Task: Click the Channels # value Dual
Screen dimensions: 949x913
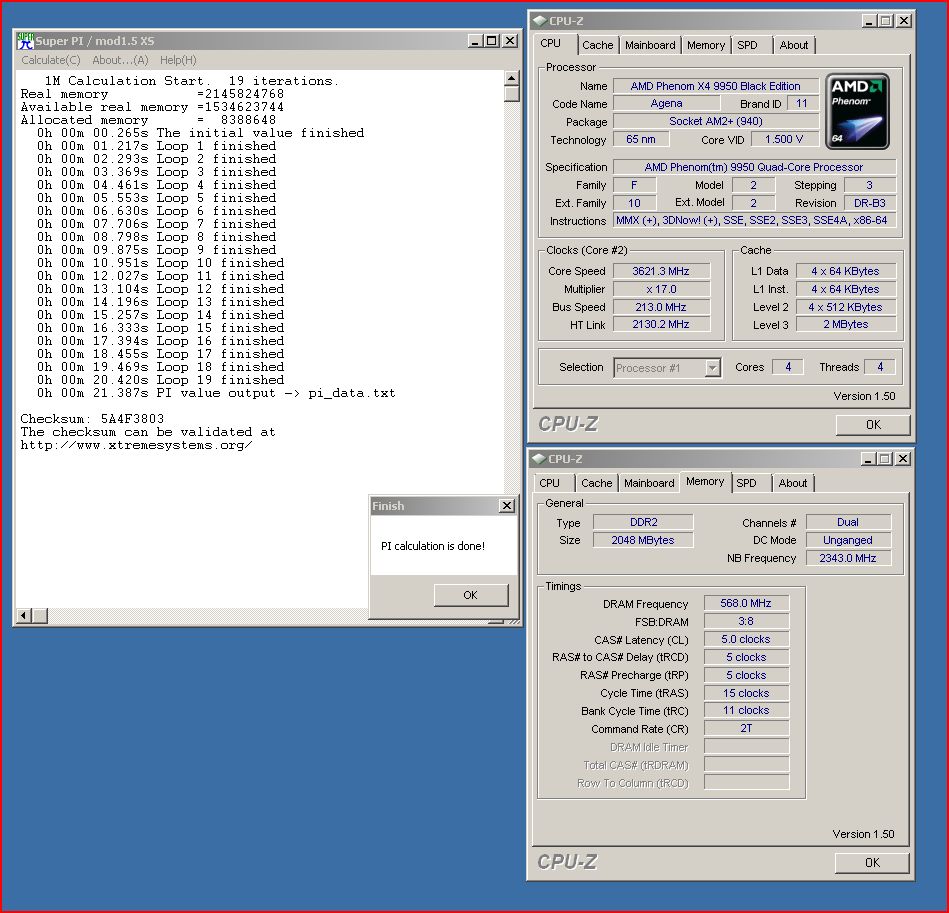Action: pyautogui.click(x=848, y=522)
